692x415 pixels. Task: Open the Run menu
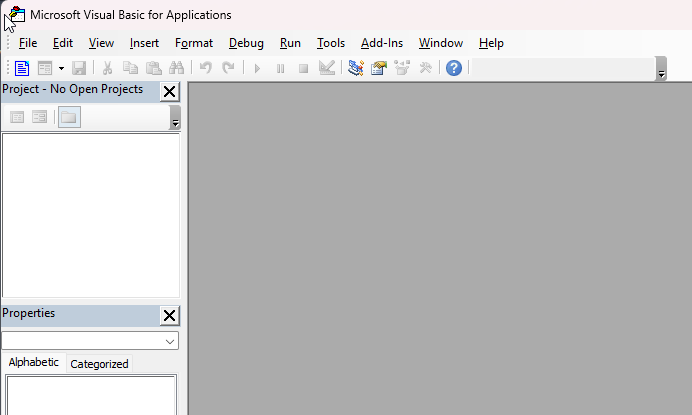[x=290, y=43]
